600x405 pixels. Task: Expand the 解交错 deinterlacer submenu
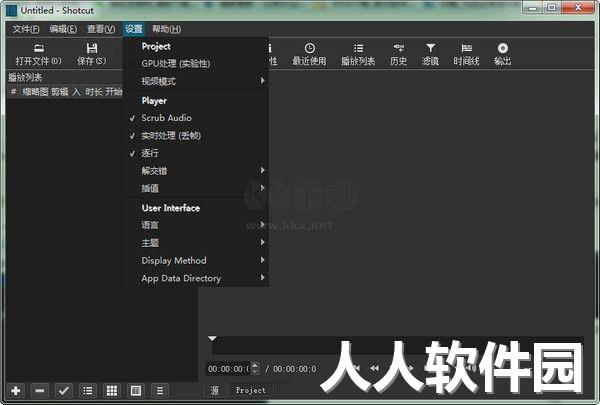coord(197,171)
